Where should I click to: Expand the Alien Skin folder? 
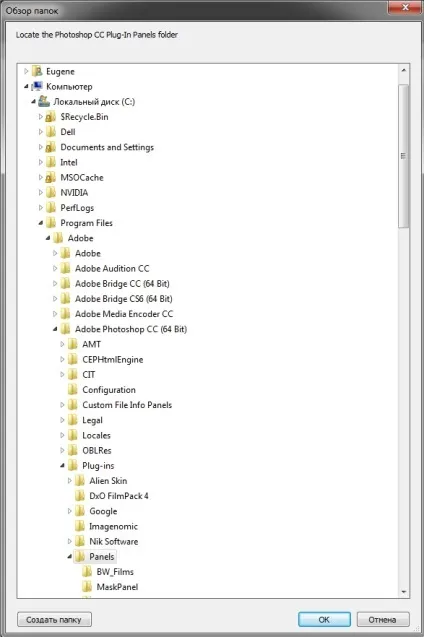(69, 481)
